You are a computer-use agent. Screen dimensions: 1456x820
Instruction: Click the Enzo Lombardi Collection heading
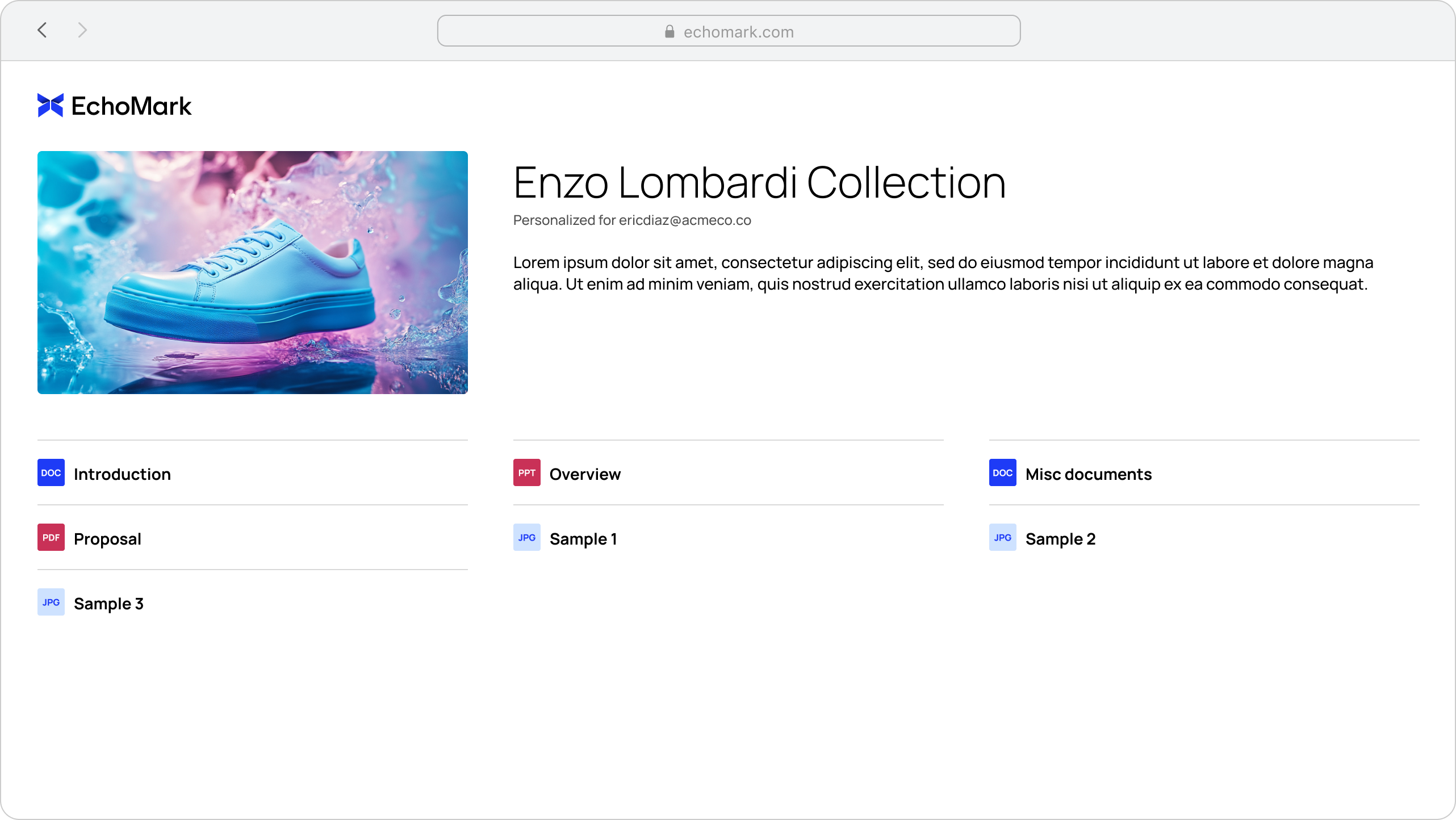click(759, 183)
